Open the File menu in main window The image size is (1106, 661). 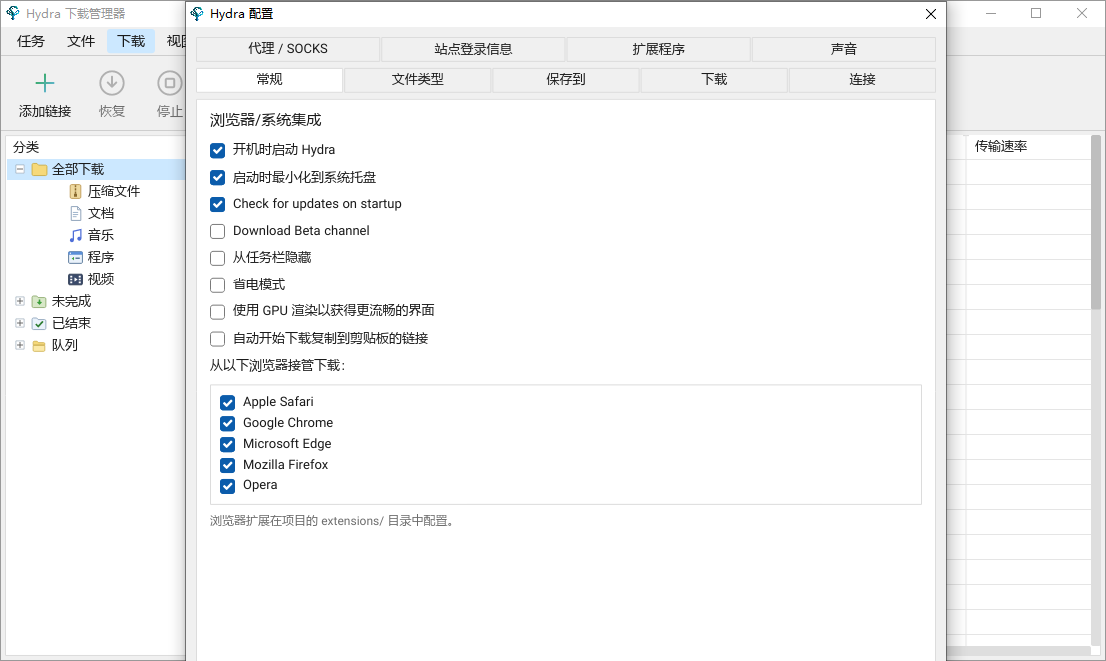pyautogui.click(x=81, y=41)
